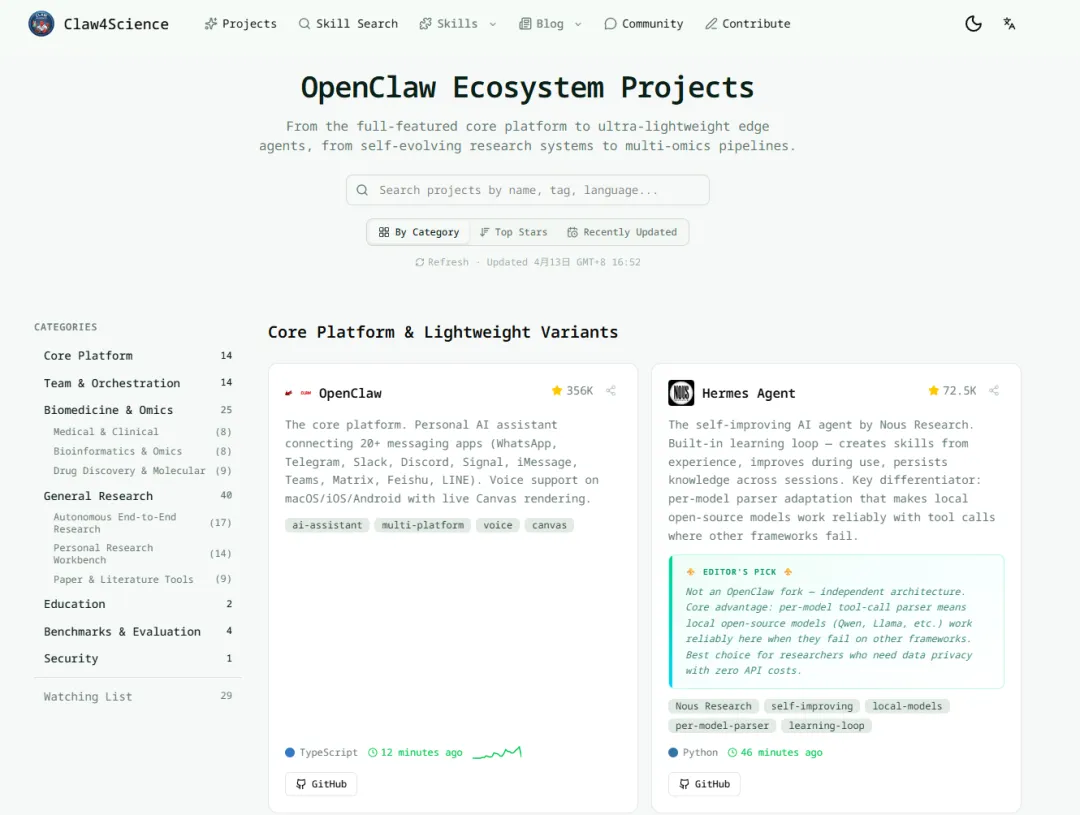Open the Community nav item

(643, 23)
